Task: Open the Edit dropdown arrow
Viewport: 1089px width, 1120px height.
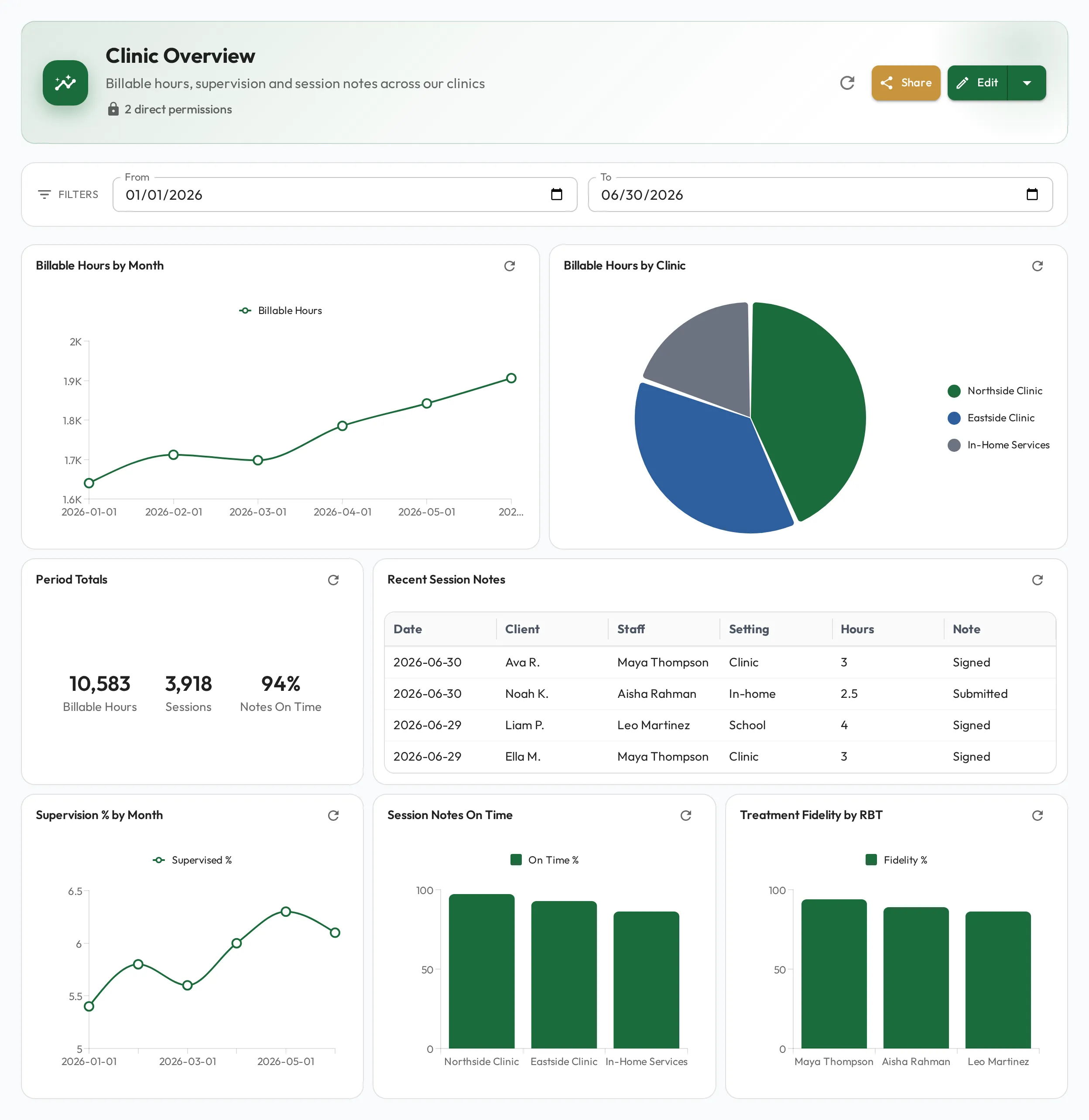Action: pyautogui.click(x=1027, y=83)
